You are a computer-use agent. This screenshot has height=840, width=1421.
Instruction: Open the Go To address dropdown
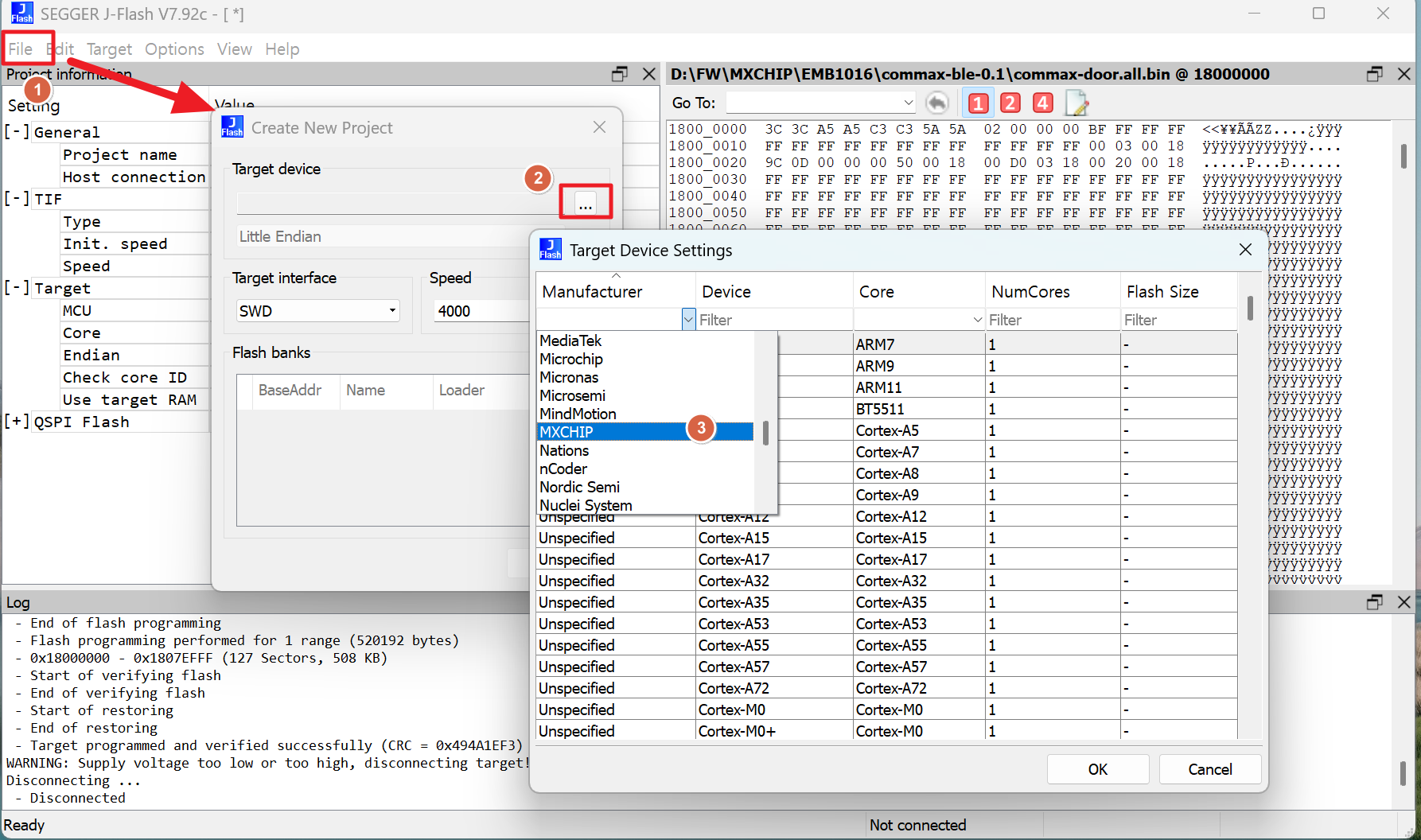[908, 103]
